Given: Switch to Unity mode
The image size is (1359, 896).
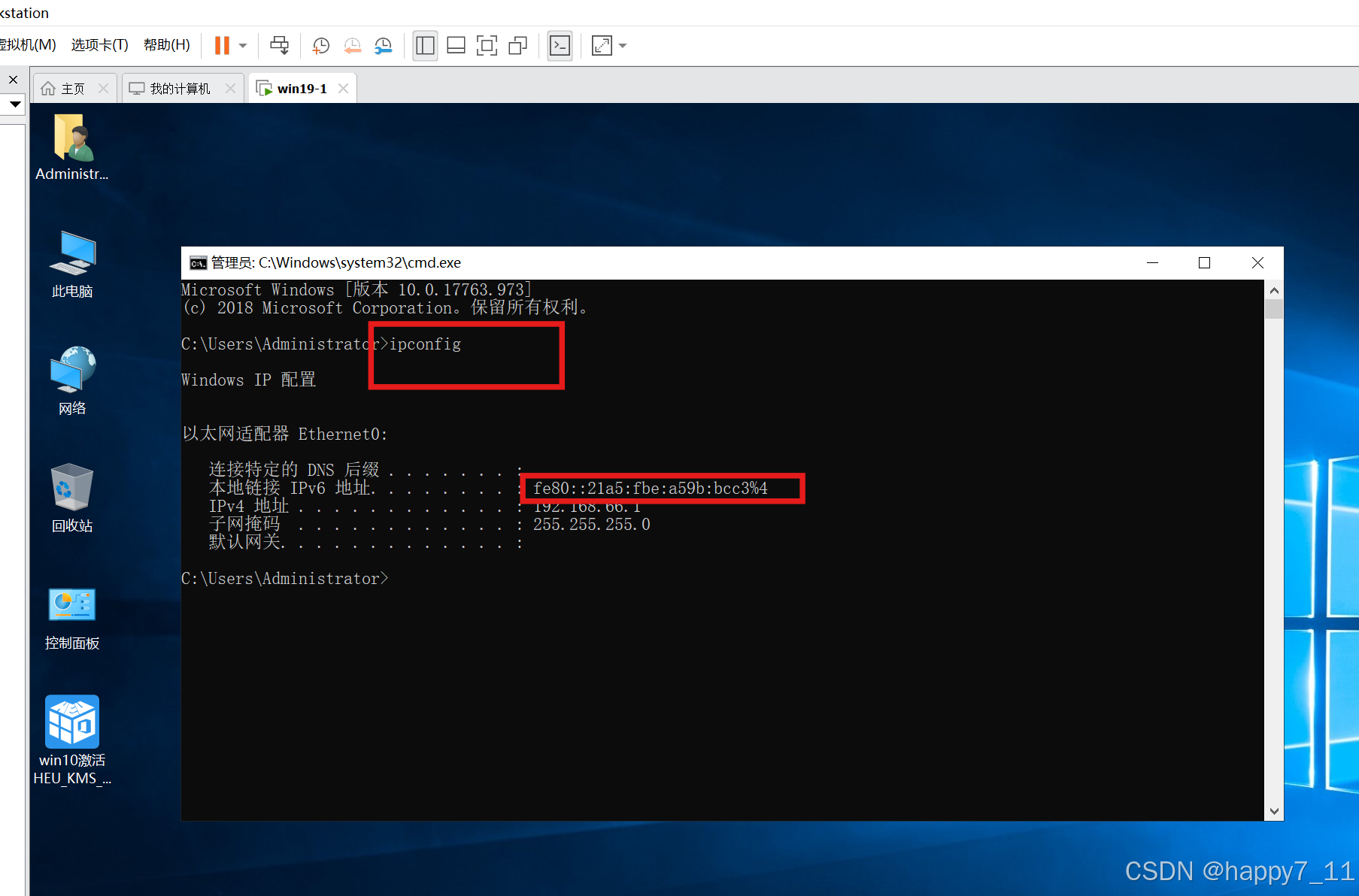Looking at the screenshot, I should (518, 46).
